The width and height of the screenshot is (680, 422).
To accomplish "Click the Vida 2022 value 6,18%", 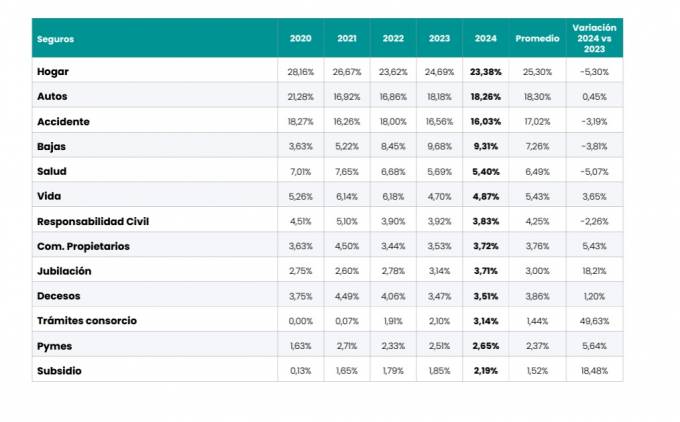I will [393, 196].
